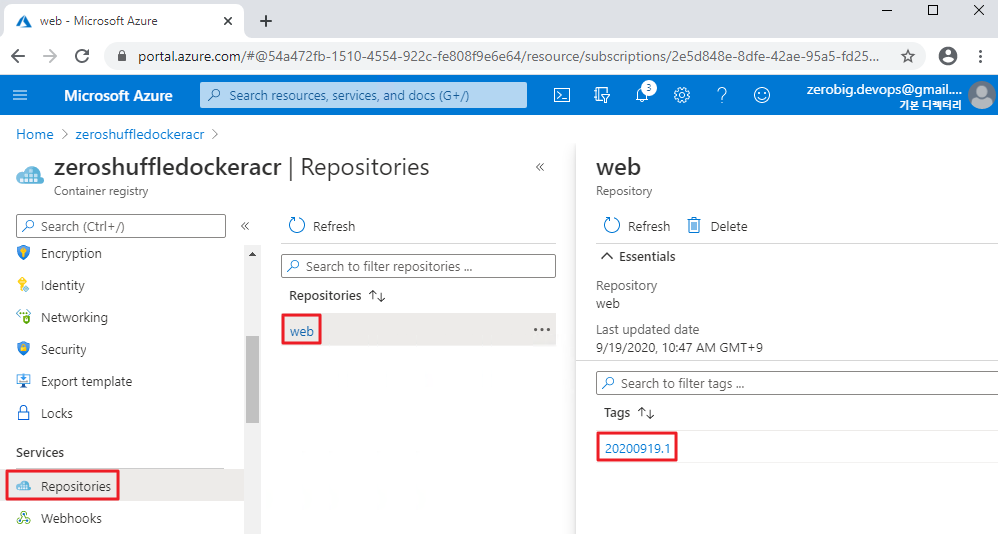This screenshot has width=998, height=534.
Task: Click the Container registry resource icon
Action: pyautogui.click(x=30, y=175)
